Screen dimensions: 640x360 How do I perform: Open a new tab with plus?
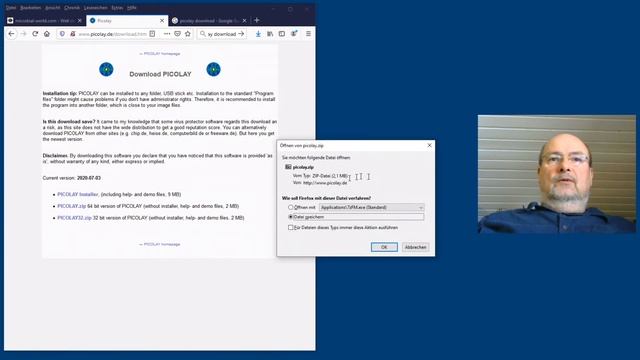click(x=257, y=20)
